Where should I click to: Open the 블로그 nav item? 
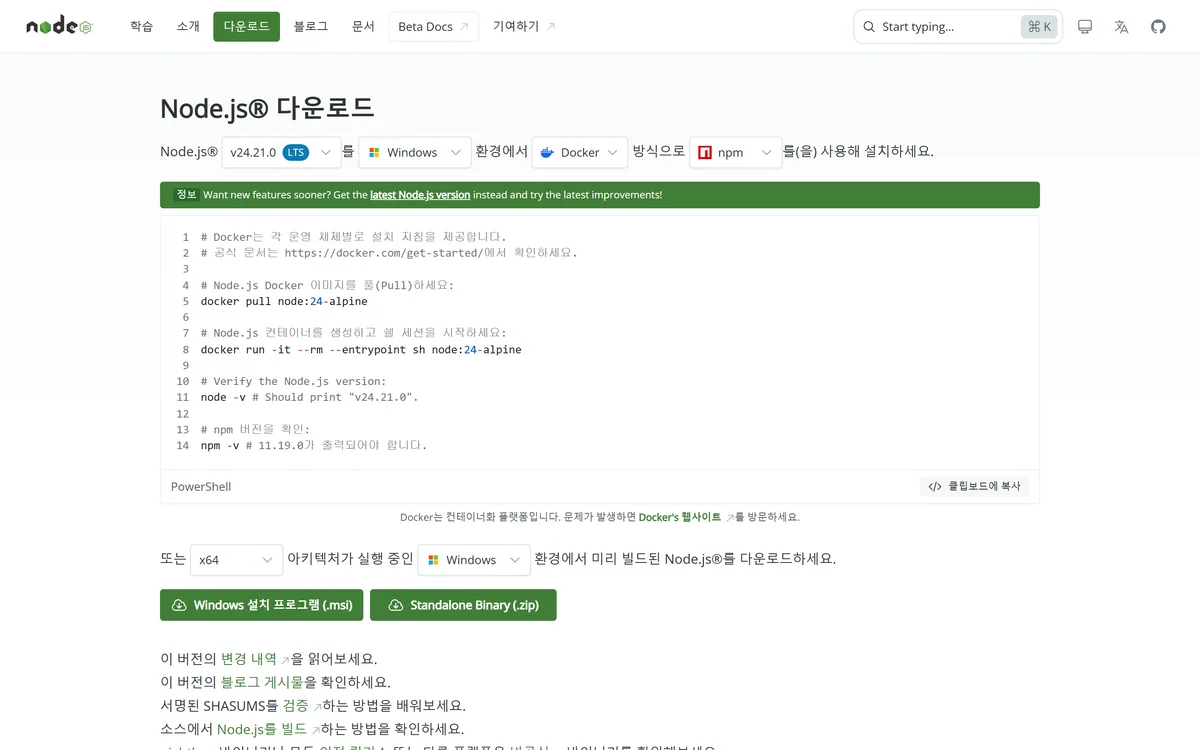311,26
